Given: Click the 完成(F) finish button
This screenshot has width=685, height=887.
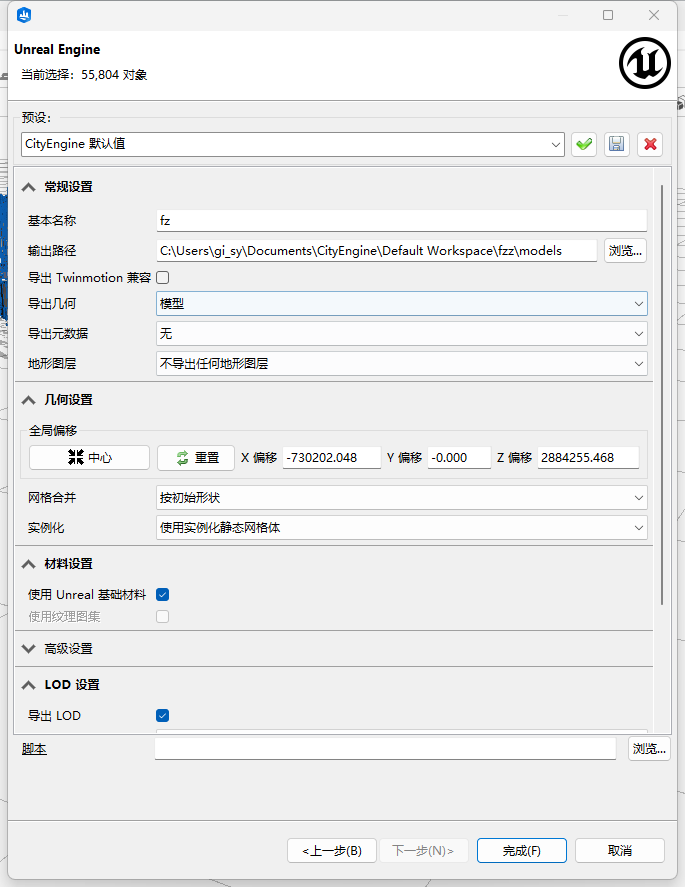Looking at the screenshot, I should point(522,851).
